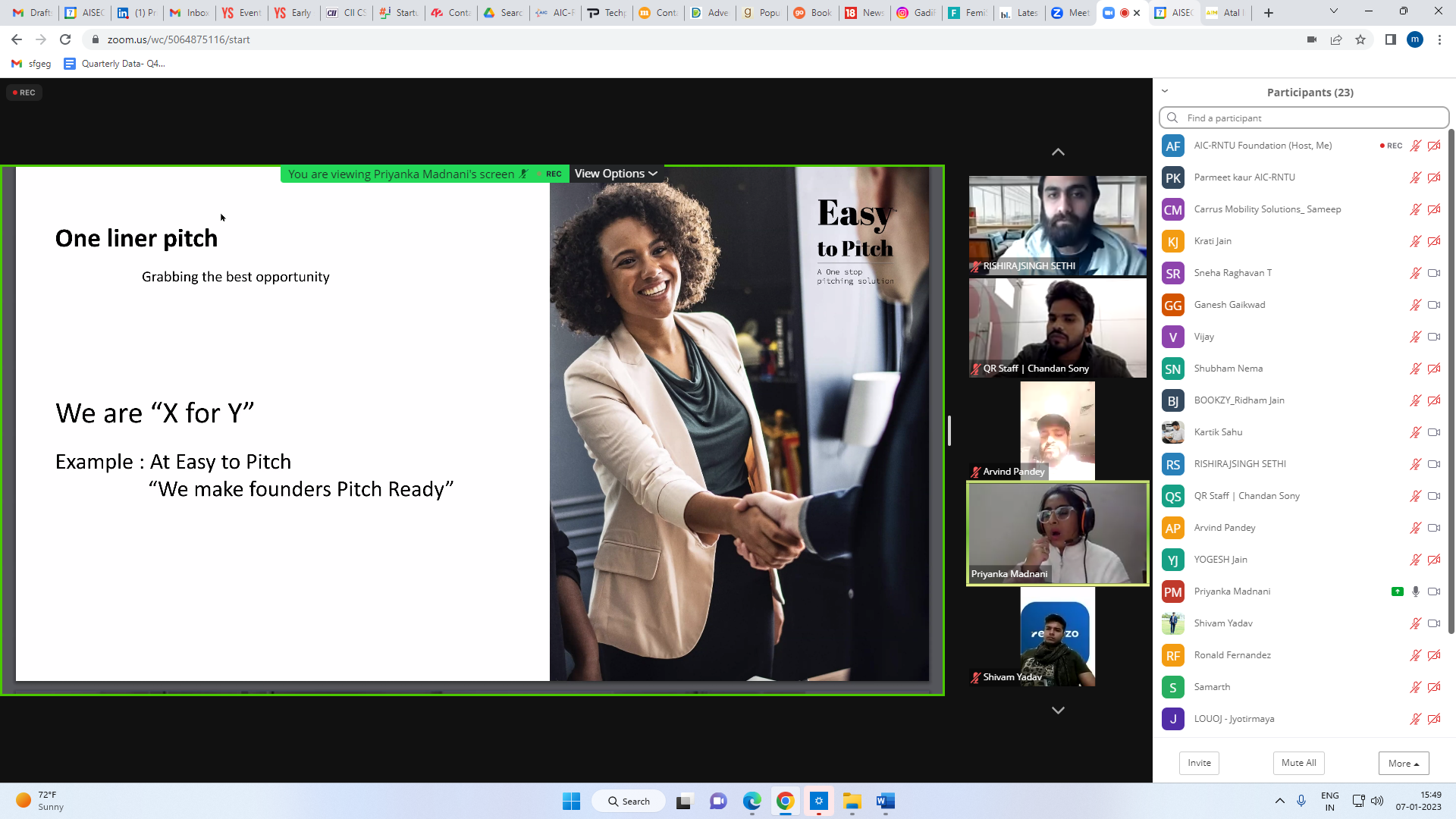Switch to the Meet browser tab
The height and width of the screenshot is (819, 1456).
pos(1070,13)
